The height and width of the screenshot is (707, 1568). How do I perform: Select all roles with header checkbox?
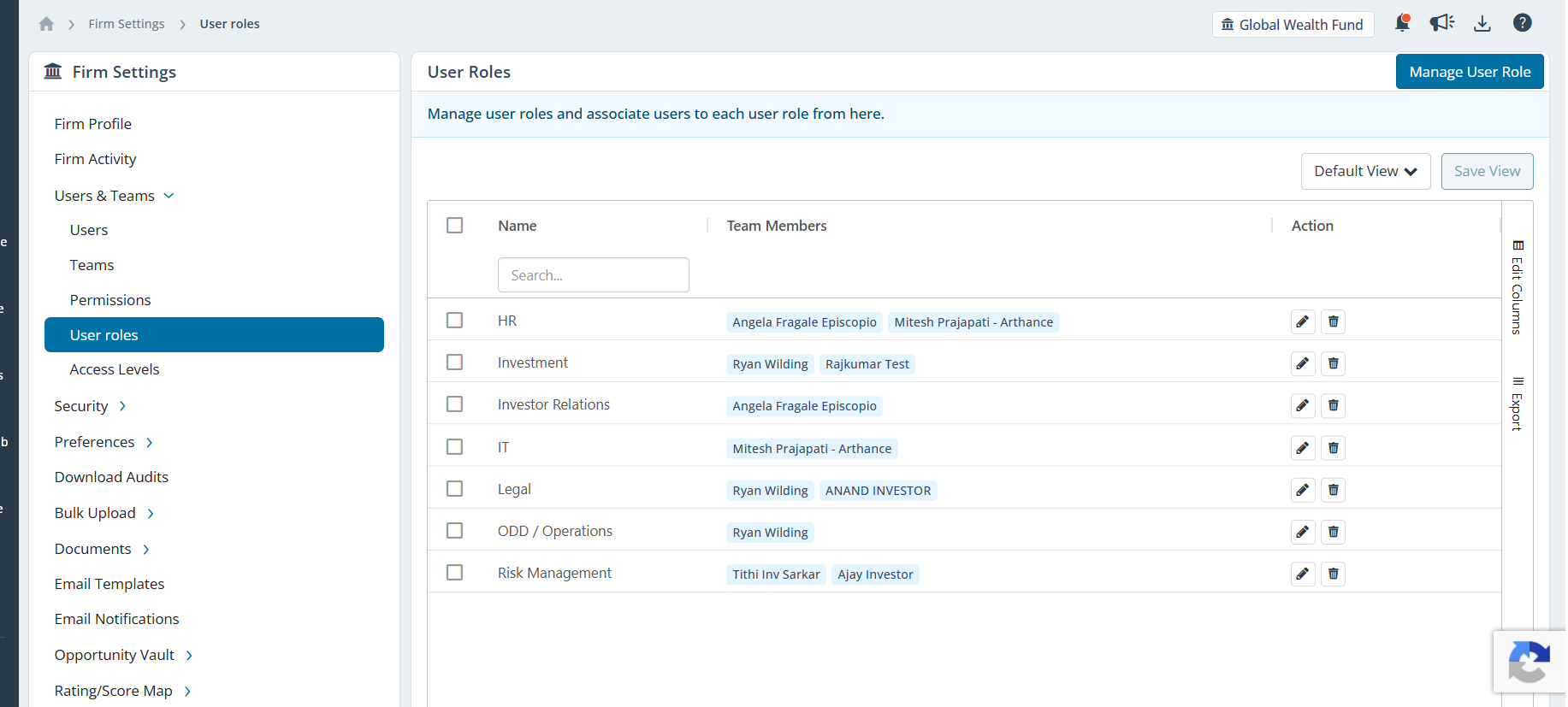455,225
